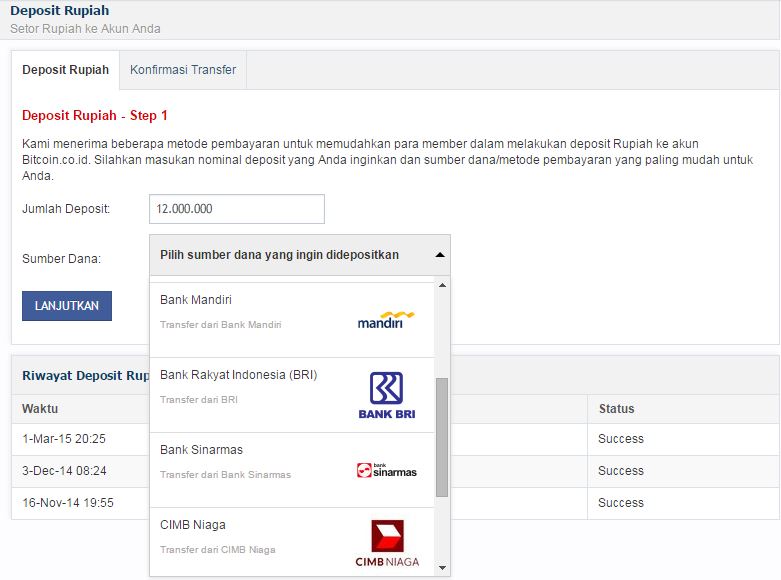
Task: Pick Bank Sinarmas as funding source
Action: [292, 470]
